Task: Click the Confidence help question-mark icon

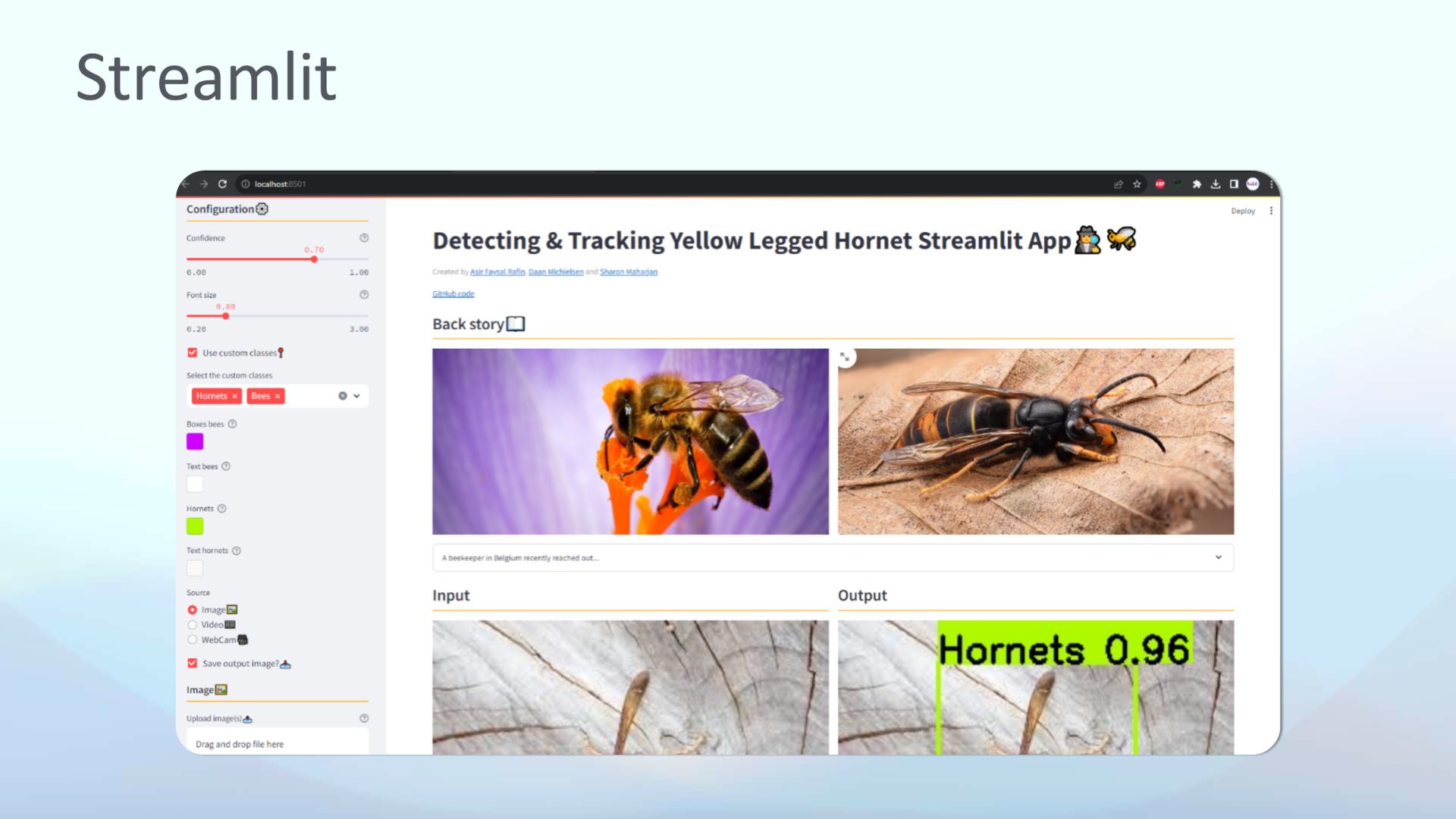Action: coord(364,238)
